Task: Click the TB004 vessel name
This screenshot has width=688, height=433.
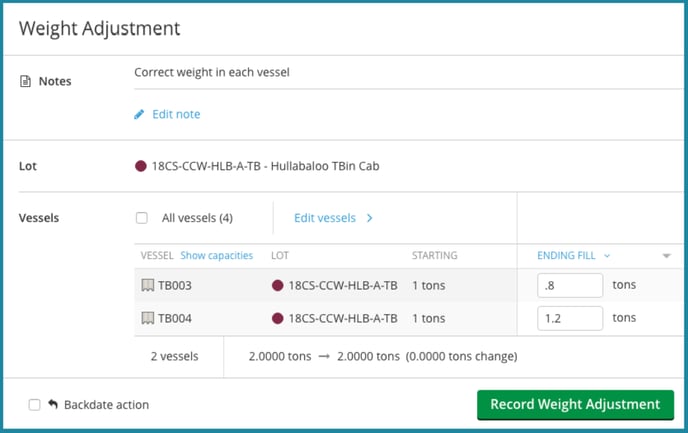Action: 175,318
